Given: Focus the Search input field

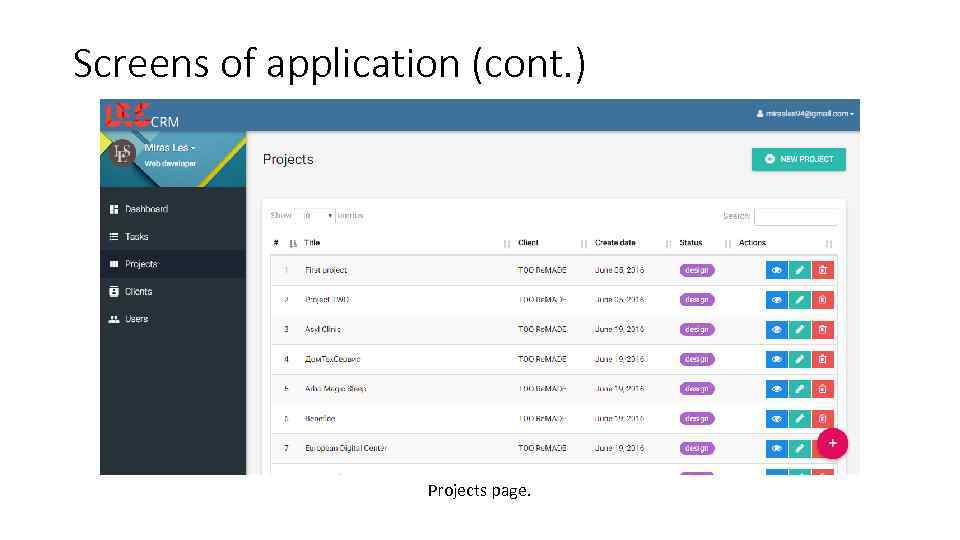Looking at the screenshot, I should point(795,216).
